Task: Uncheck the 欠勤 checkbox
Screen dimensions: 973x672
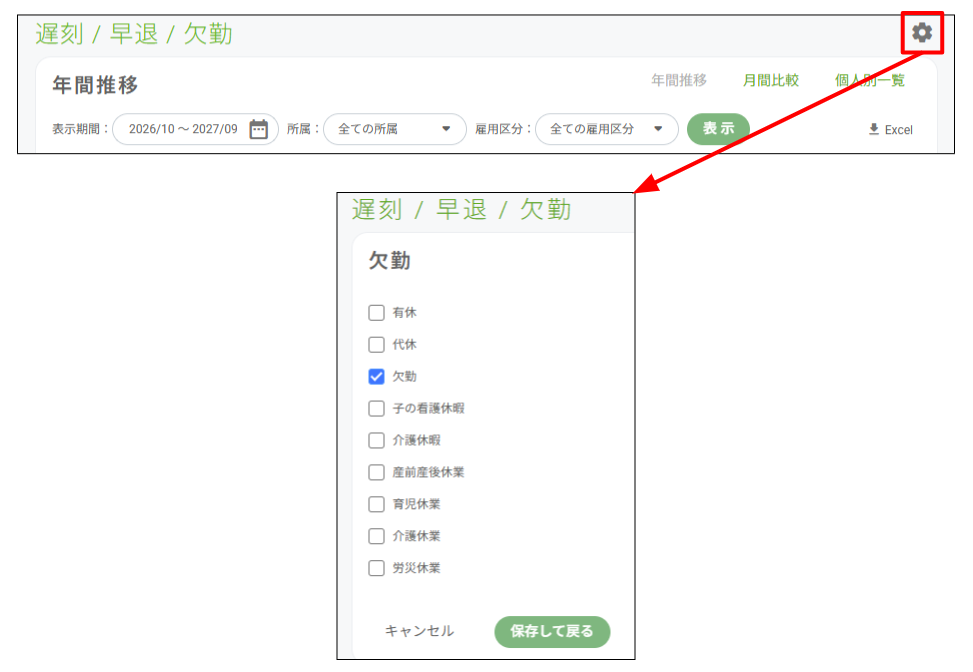Action: click(x=376, y=377)
